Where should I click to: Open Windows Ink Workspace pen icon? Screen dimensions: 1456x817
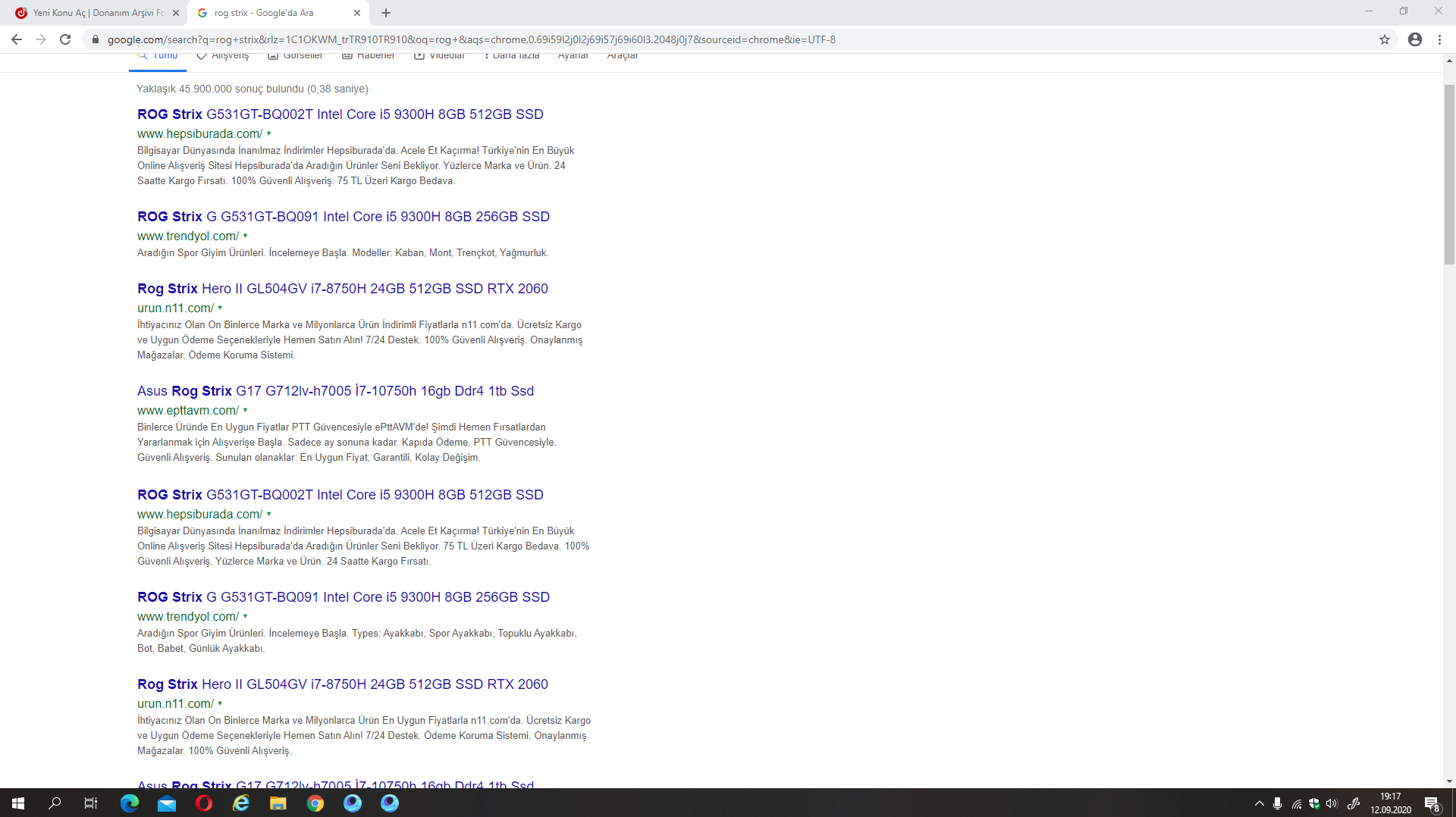1354,803
